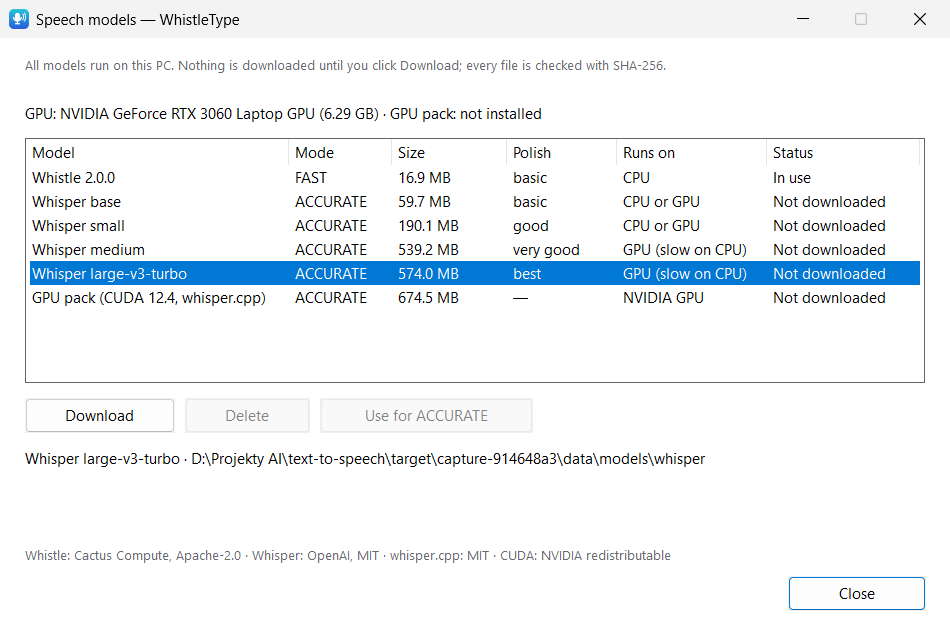Image resolution: width=950 pixels, height=626 pixels.
Task: Click the 'very good' polish cell
Action: tap(546, 250)
